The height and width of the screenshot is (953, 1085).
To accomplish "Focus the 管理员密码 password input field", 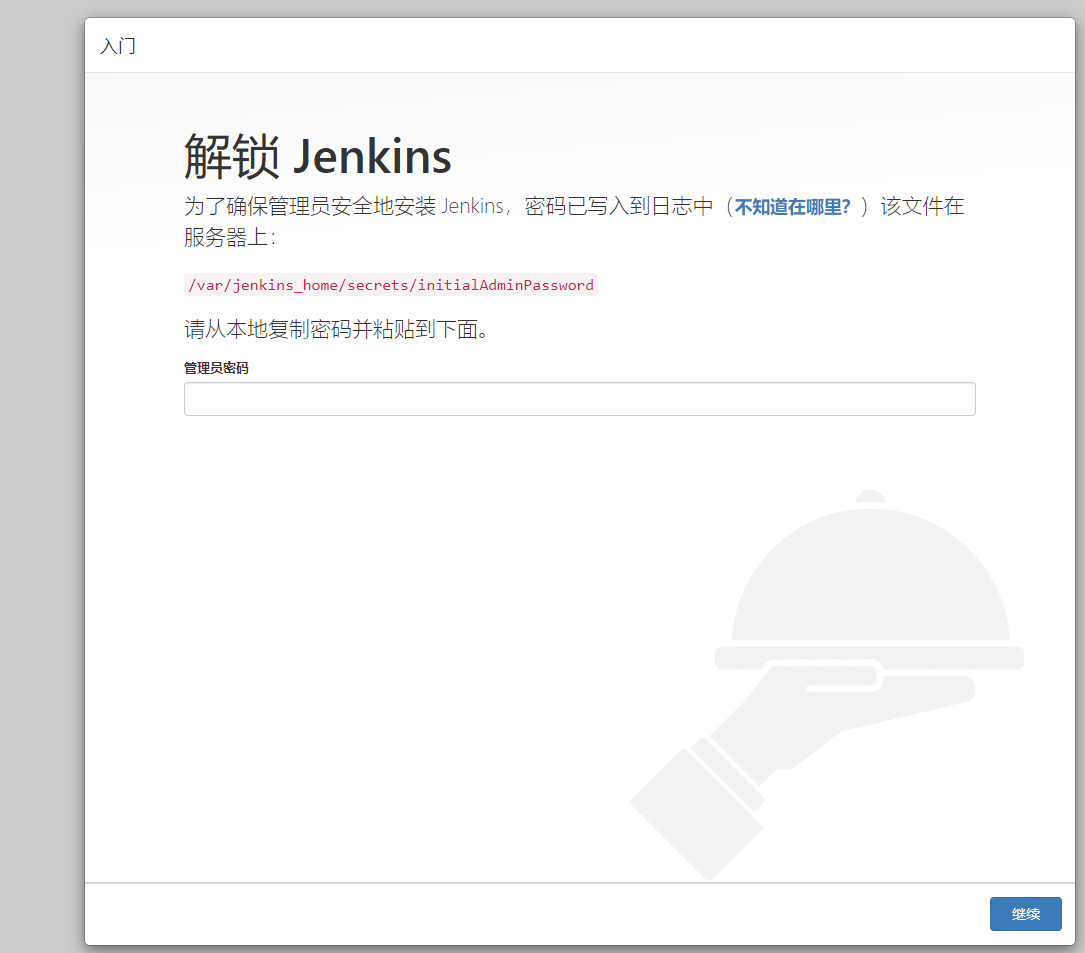I will click(x=579, y=399).
